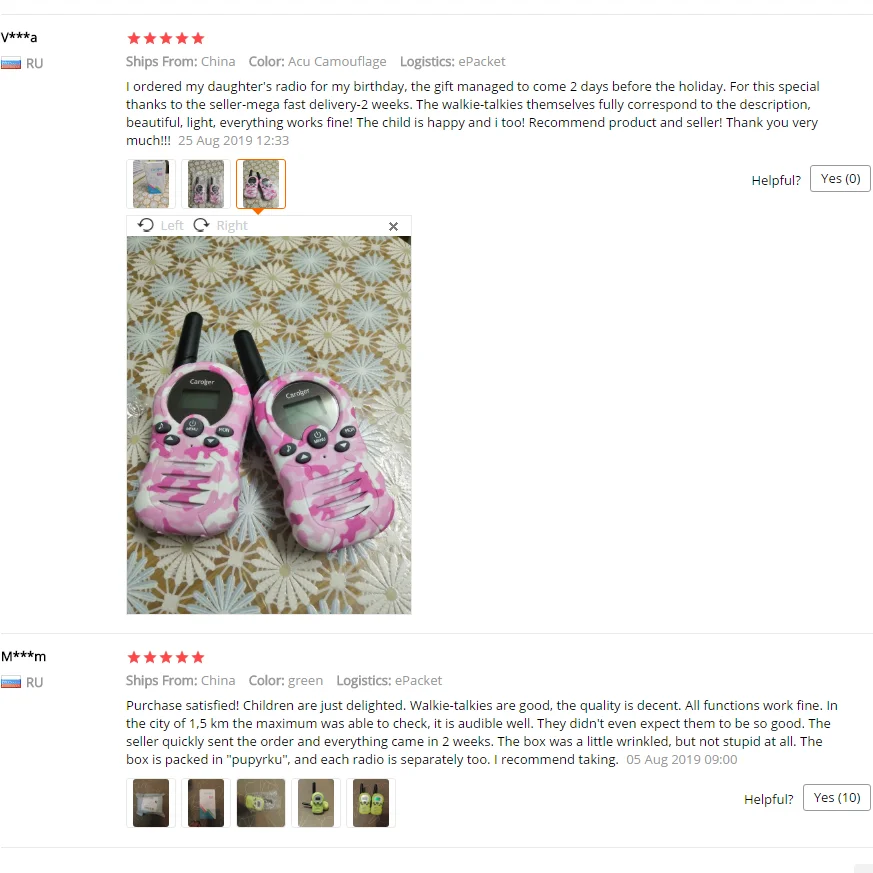Open M***m's third green radio thumbnail
The height and width of the screenshot is (873, 873).
click(261, 803)
